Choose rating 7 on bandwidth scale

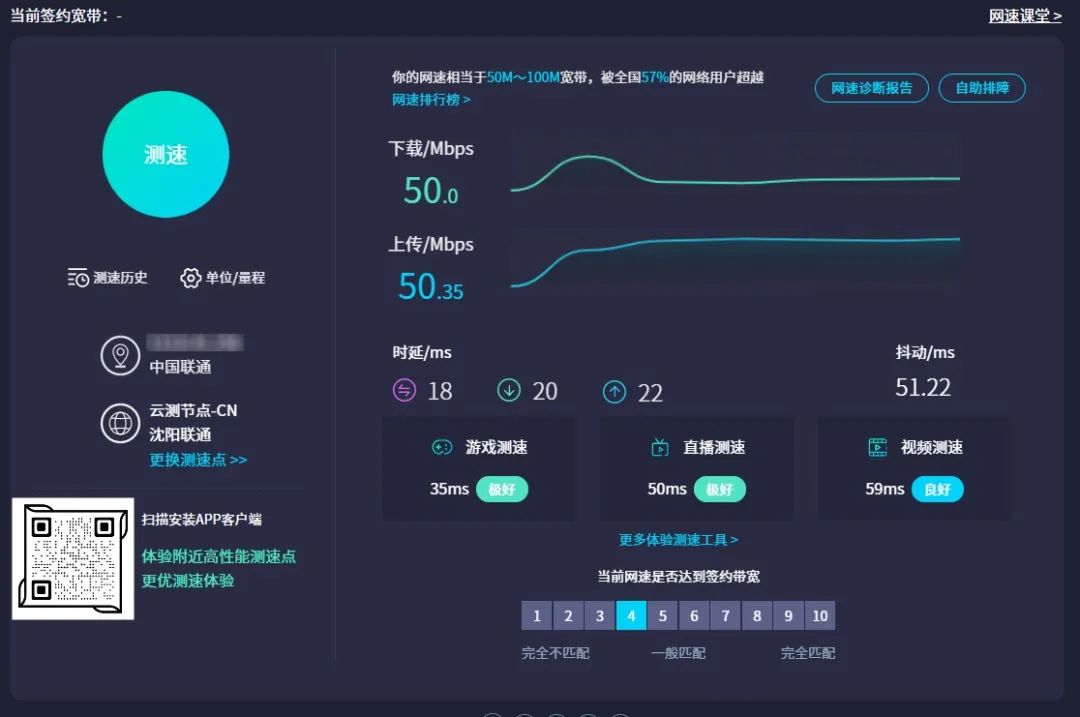tap(725, 616)
